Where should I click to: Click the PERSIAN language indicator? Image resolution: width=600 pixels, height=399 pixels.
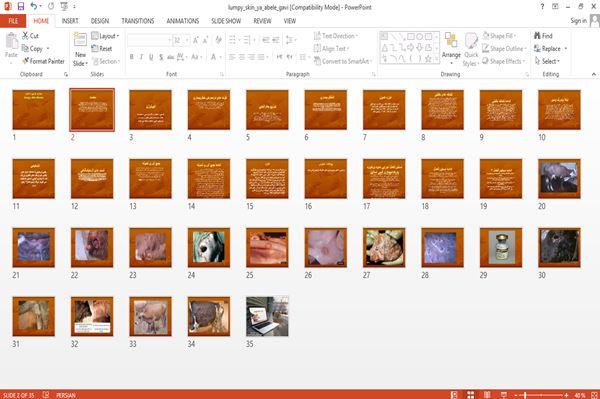point(66,395)
